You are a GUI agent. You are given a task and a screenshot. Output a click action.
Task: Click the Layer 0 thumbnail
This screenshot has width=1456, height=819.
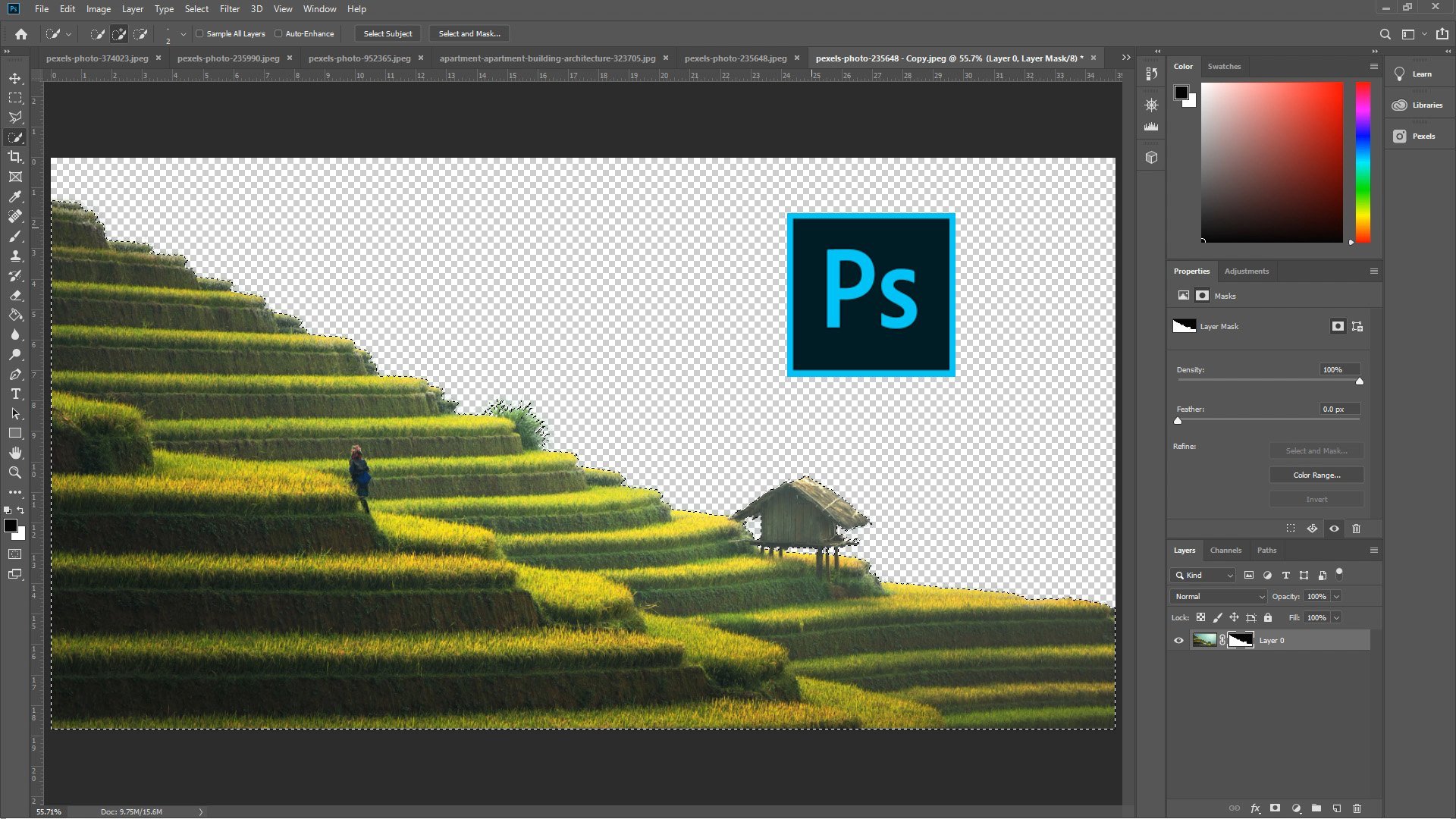pos(1204,640)
